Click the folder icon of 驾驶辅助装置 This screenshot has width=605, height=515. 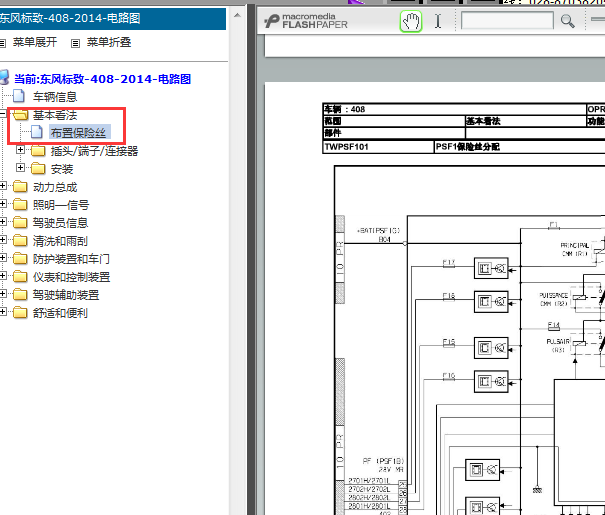tap(20, 295)
